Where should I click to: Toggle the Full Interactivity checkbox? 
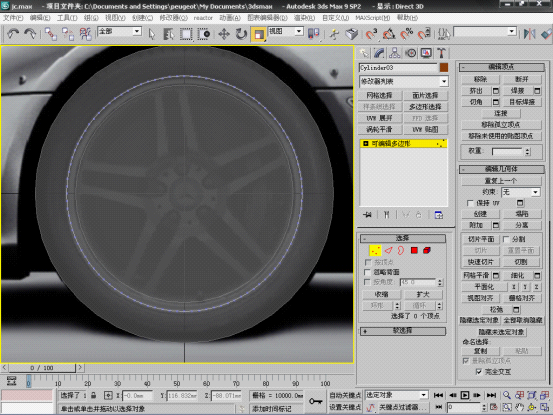(x=479, y=372)
